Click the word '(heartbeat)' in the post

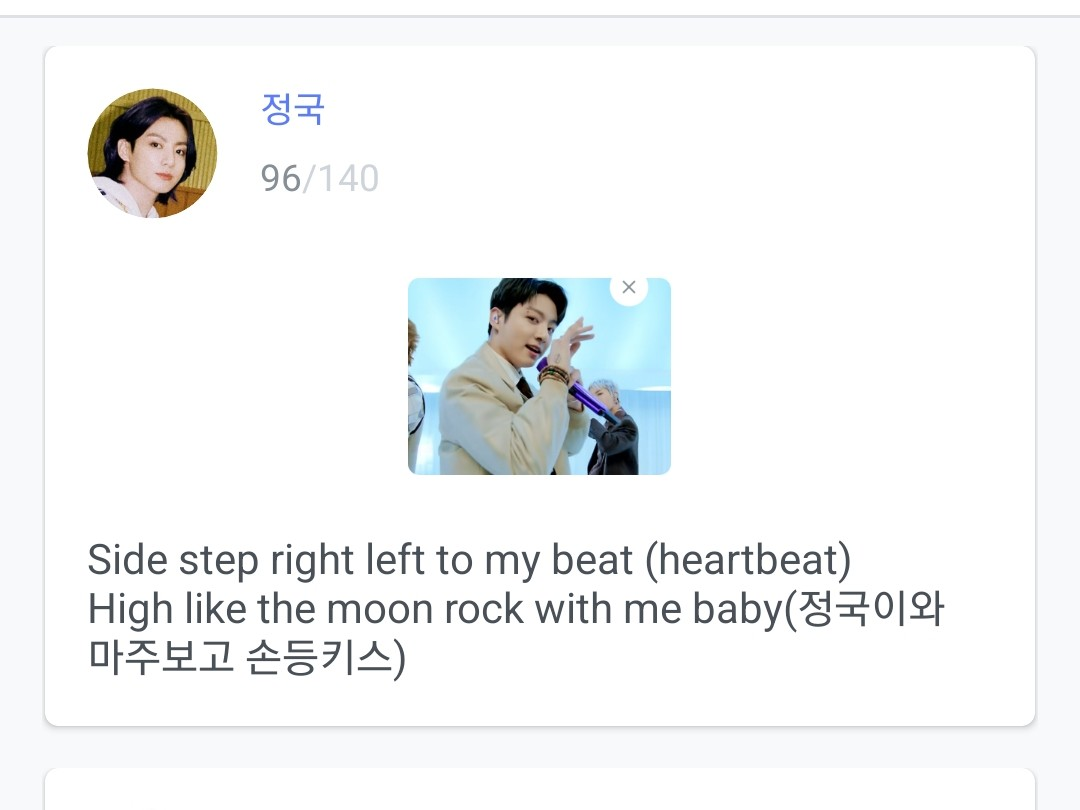tap(747, 561)
